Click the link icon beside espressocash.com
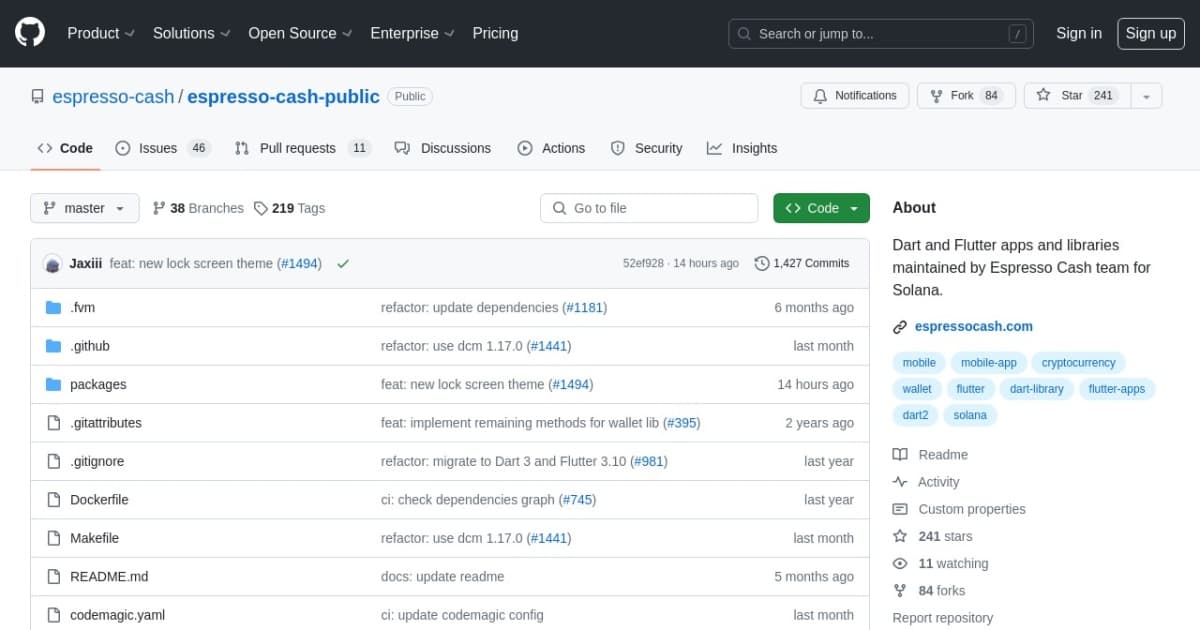Viewport: 1200px width, 630px height. 900,326
